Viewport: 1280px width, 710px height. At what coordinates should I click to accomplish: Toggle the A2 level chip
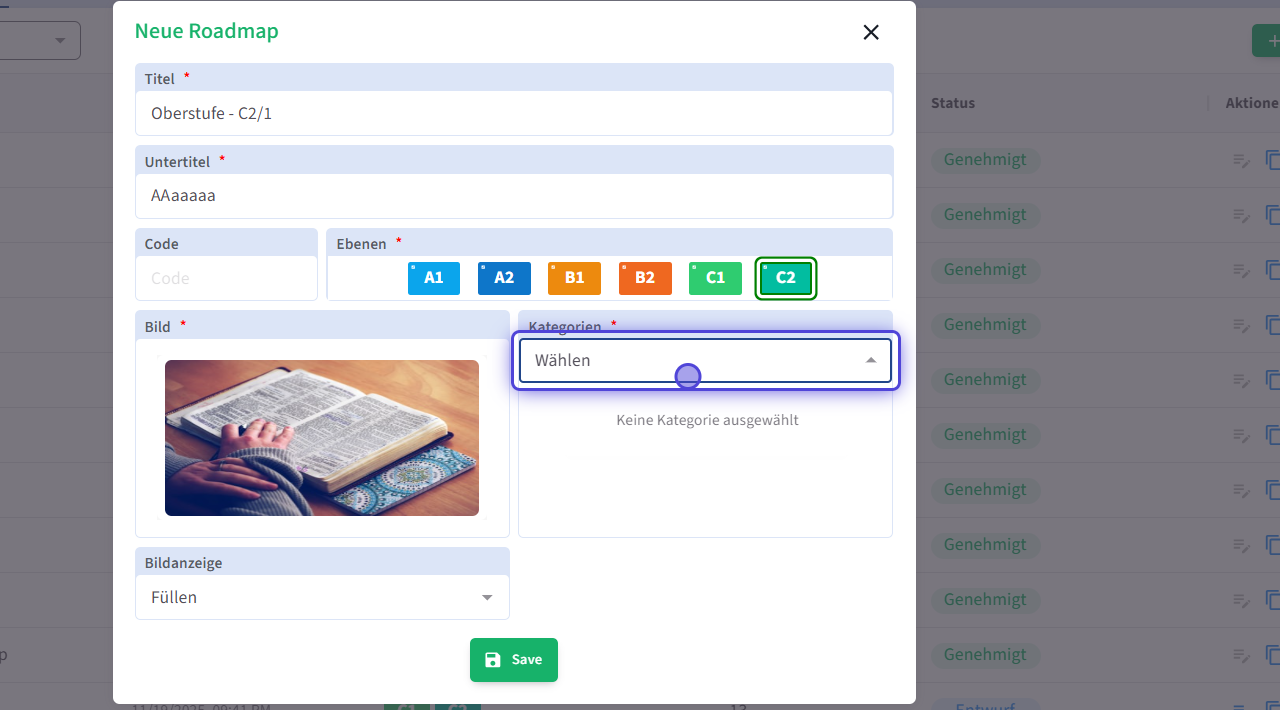504,278
